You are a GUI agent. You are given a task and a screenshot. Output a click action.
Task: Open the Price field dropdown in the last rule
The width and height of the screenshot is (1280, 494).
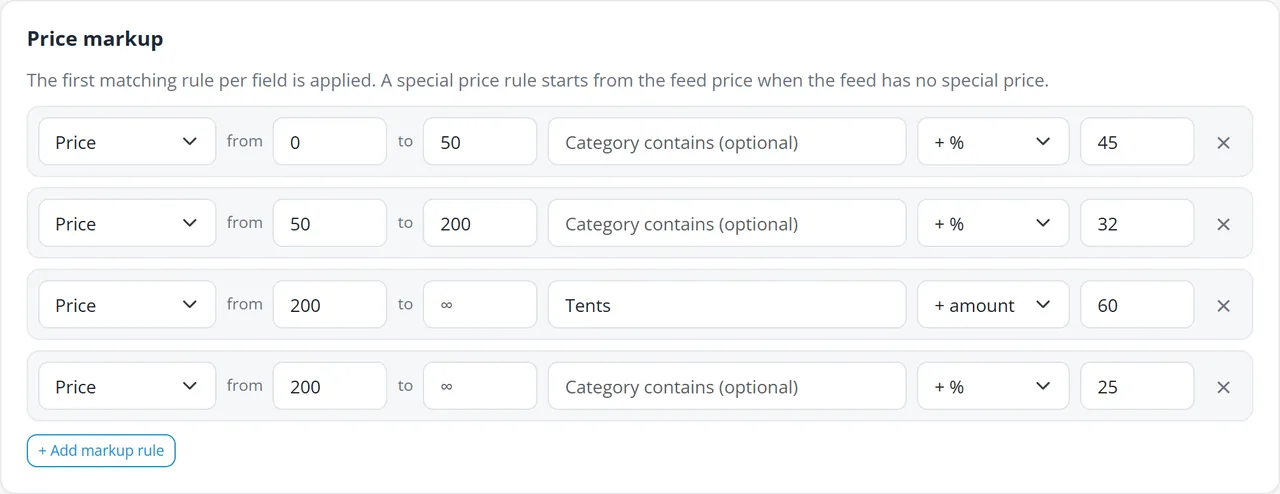[127, 387]
